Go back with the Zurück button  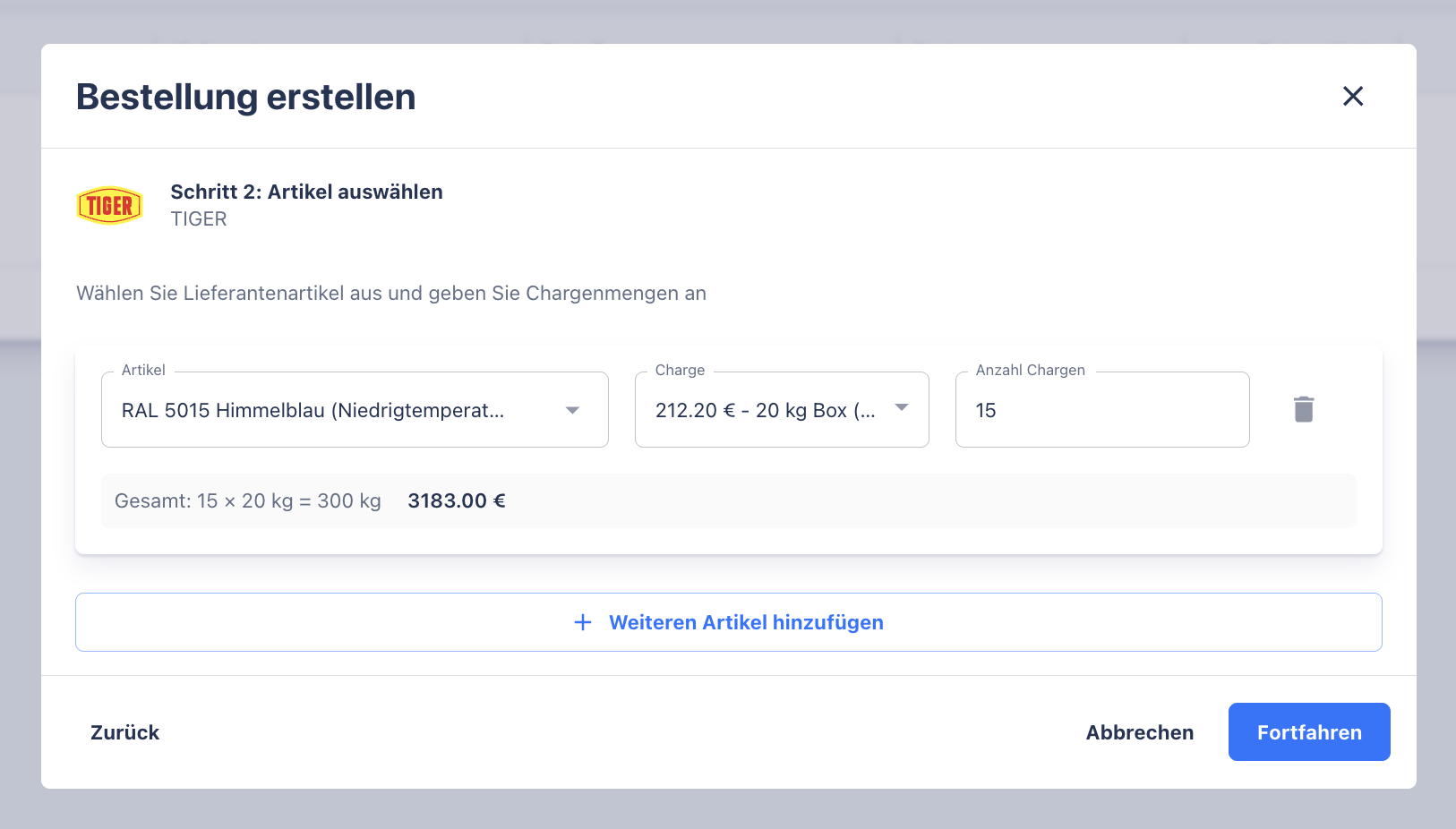click(x=125, y=732)
